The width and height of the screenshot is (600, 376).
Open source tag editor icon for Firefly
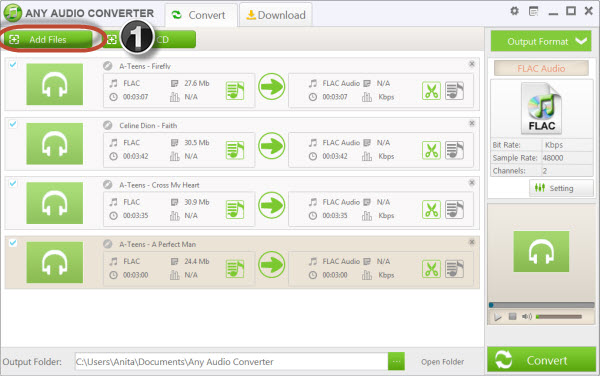pyautogui.click(x=235, y=91)
